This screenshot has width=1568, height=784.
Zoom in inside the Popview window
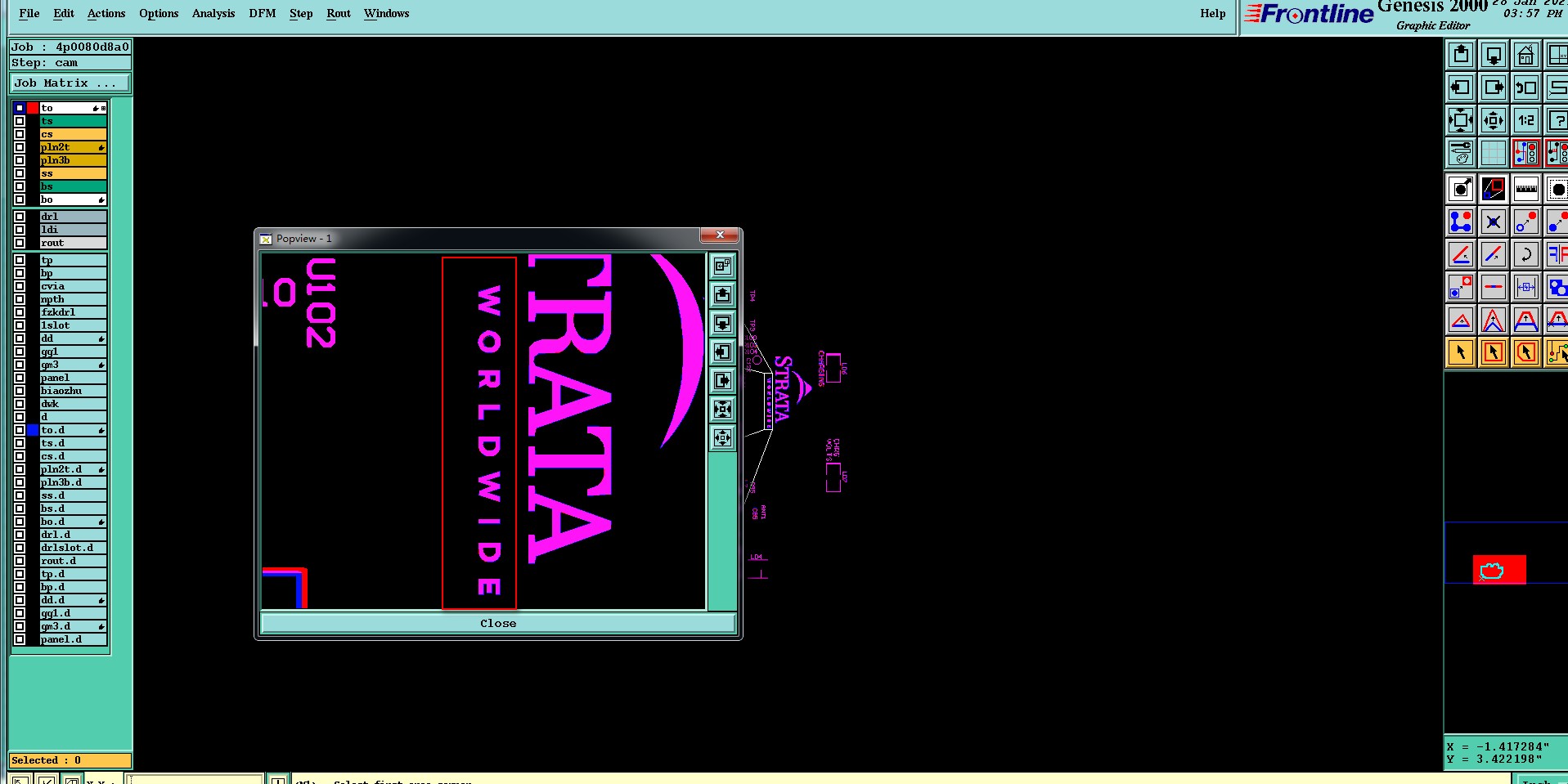pos(722,409)
